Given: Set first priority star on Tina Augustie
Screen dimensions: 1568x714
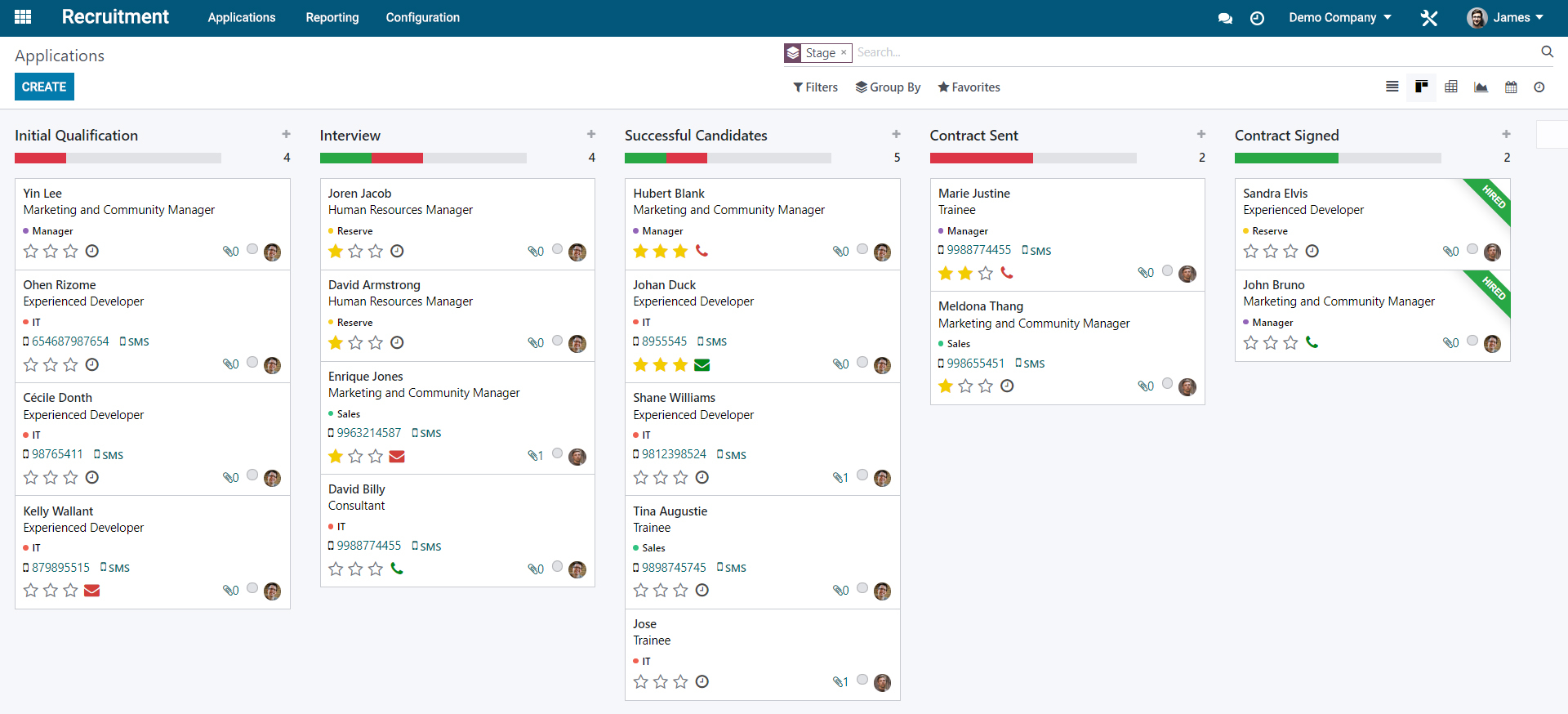Looking at the screenshot, I should click(641, 590).
